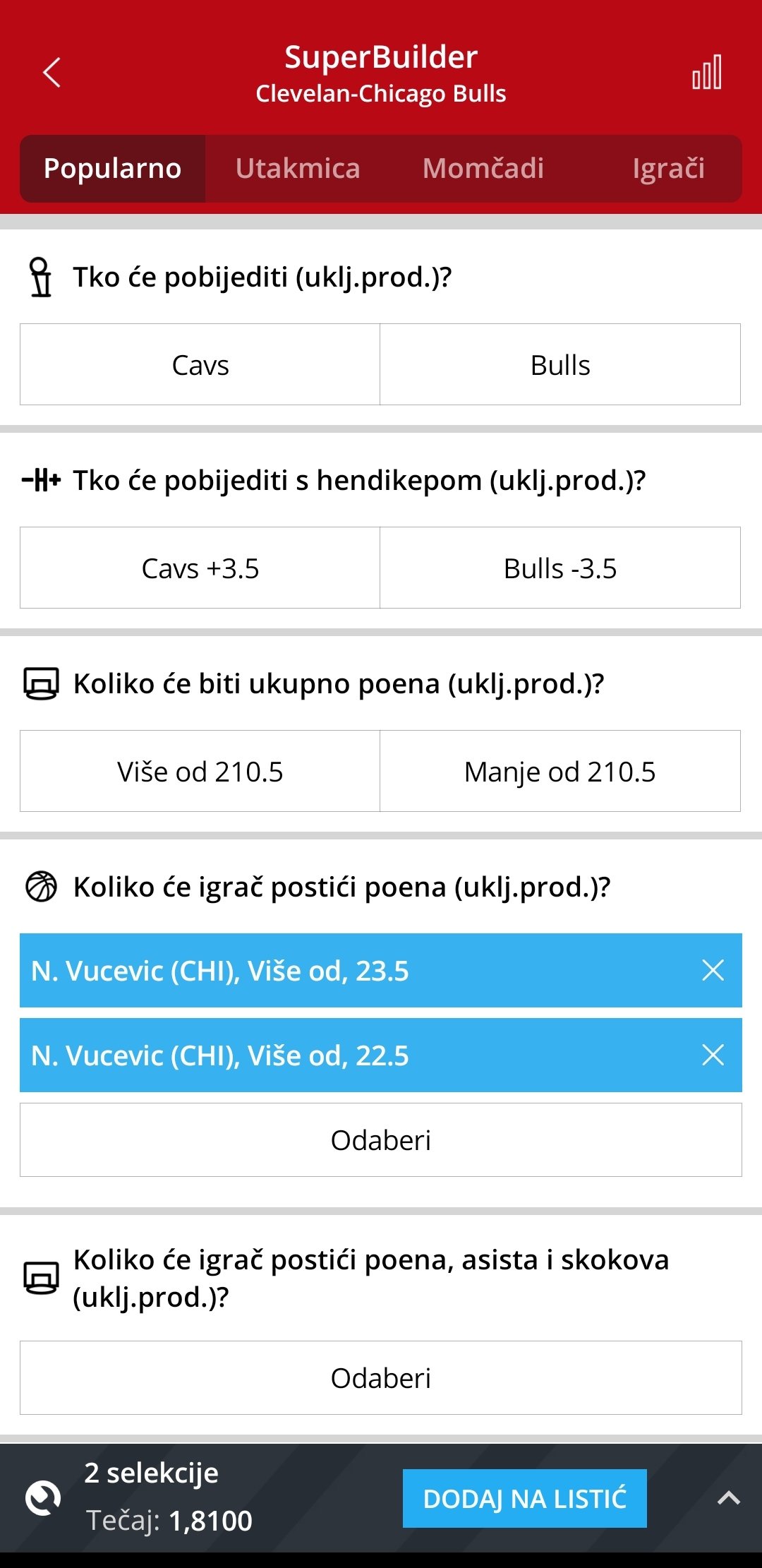
Task: Open Odaberi under player points question
Action: point(381,1140)
